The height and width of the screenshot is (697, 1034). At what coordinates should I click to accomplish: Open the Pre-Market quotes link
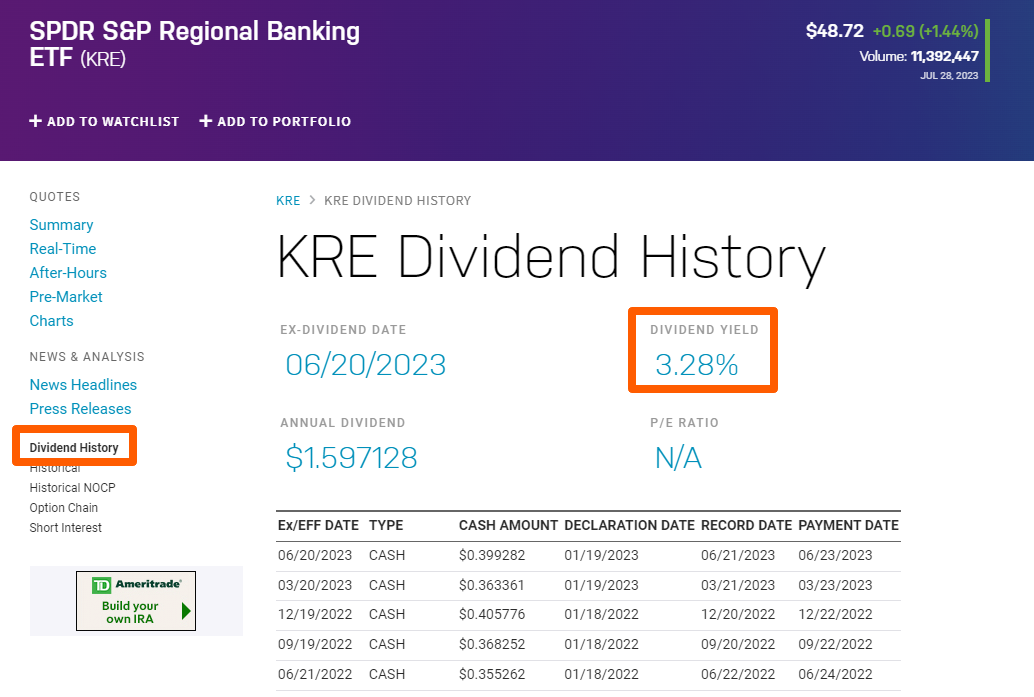(x=66, y=297)
